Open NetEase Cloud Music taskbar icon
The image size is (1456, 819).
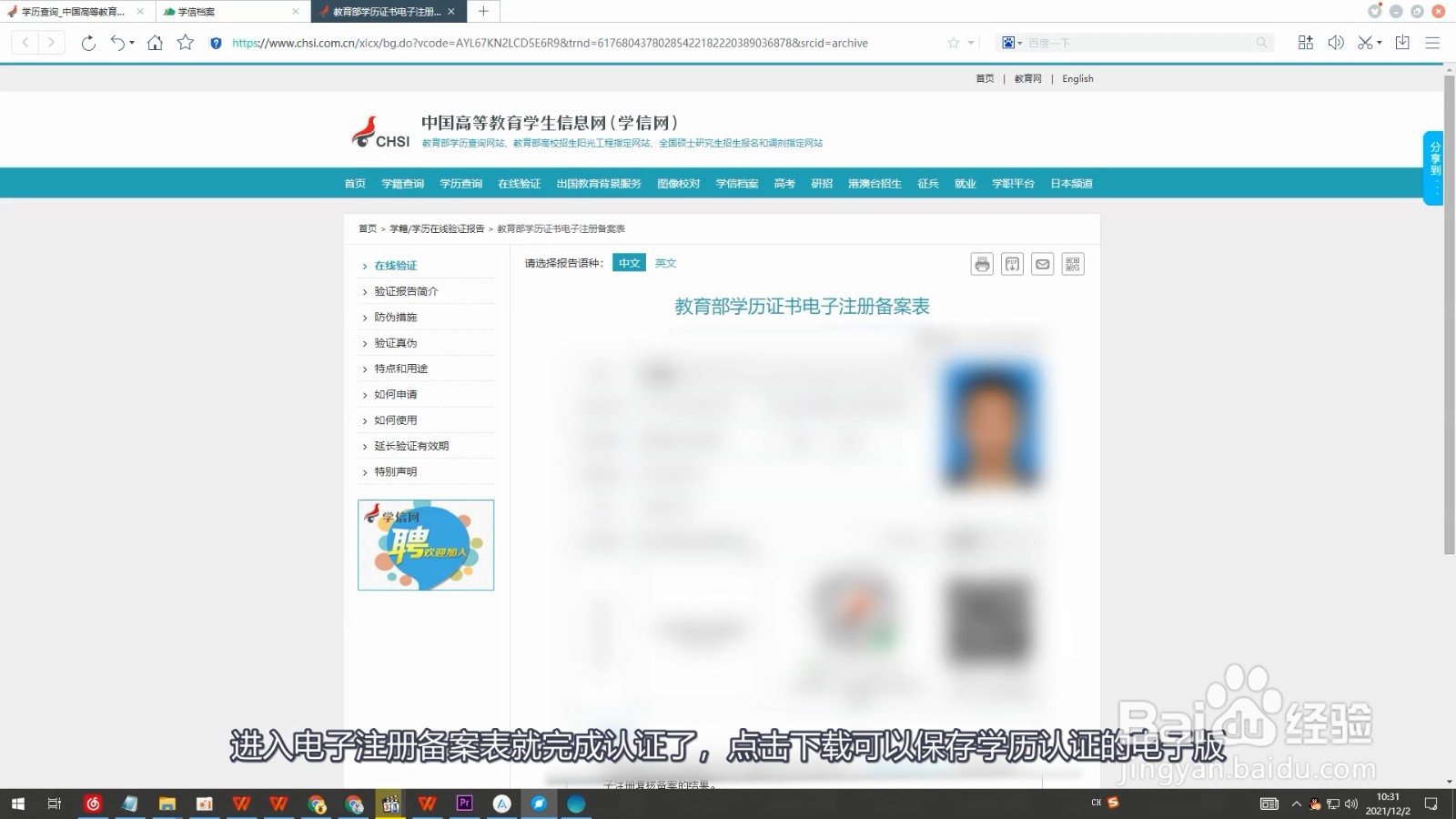(x=93, y=804)
